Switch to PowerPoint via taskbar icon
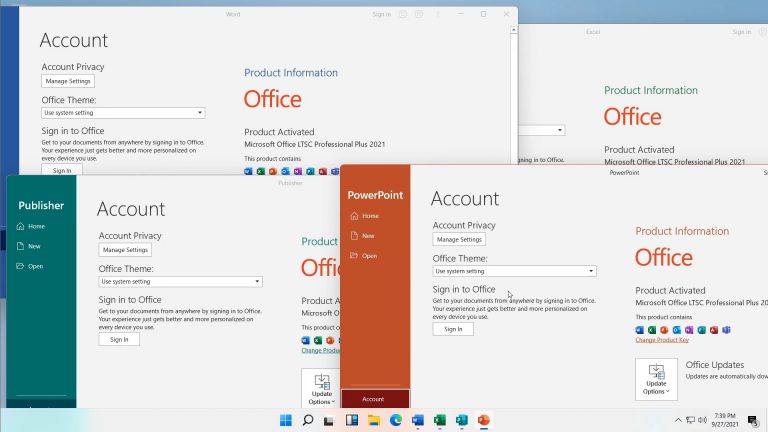The height and width of the screenshot is (432, 768). pyautogui.click(x=484, y=420)
